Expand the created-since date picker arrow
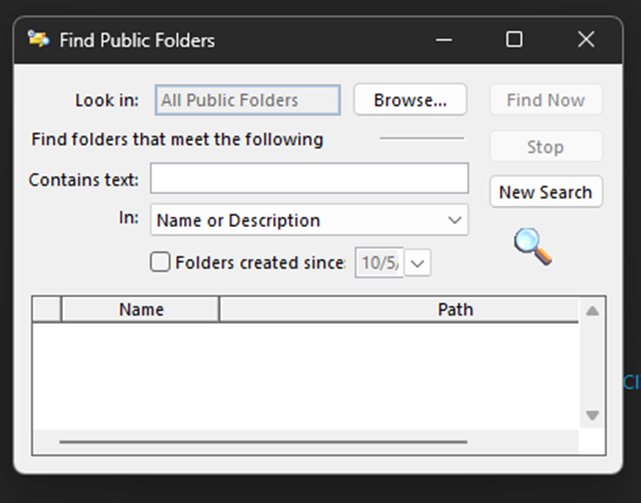This screenshot has height=503, width=641. click(417, 263)
